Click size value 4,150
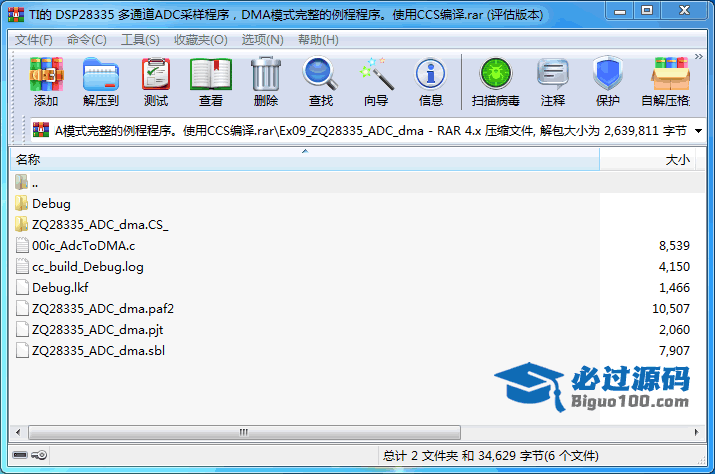The image size is (715, 474). point(674,267)
